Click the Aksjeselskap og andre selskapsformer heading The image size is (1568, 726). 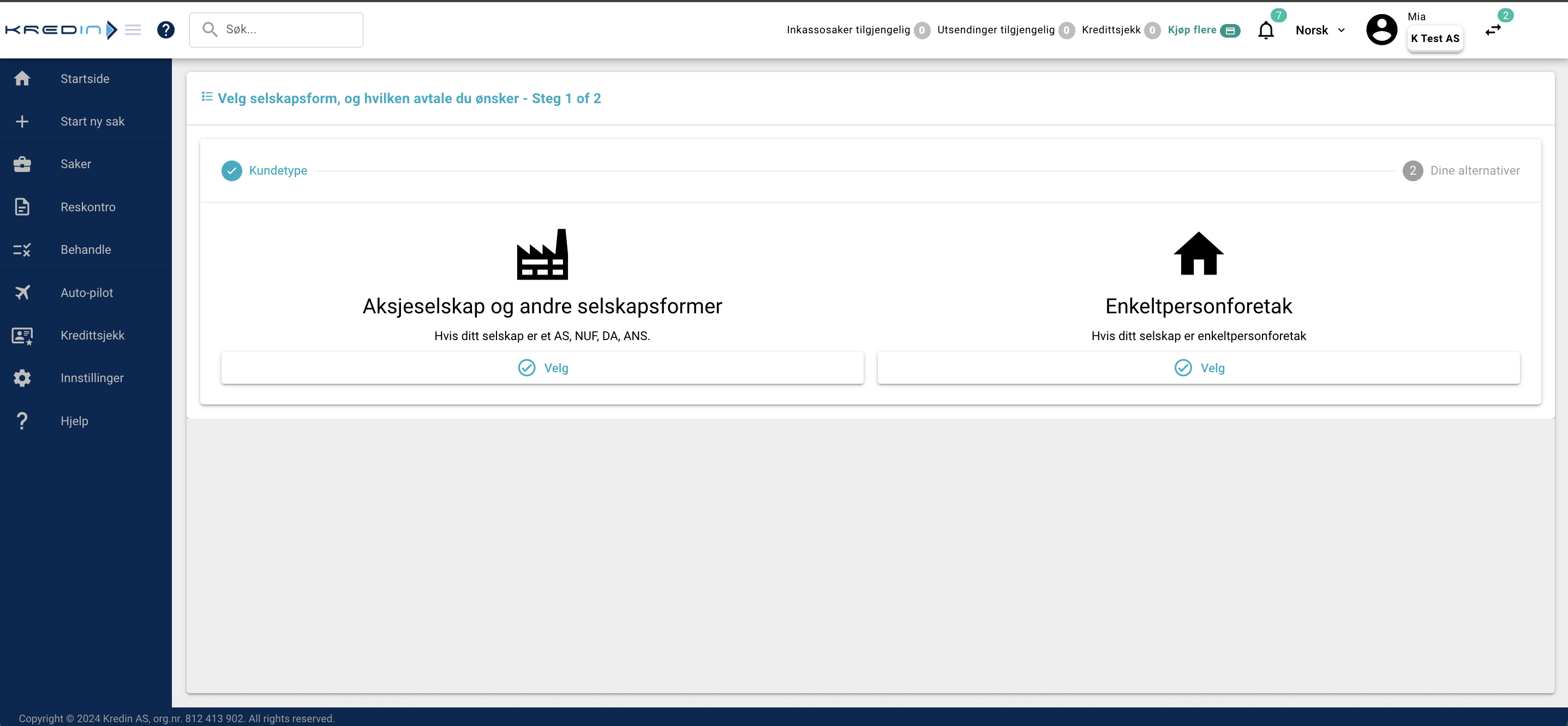[x=542, y=306]
